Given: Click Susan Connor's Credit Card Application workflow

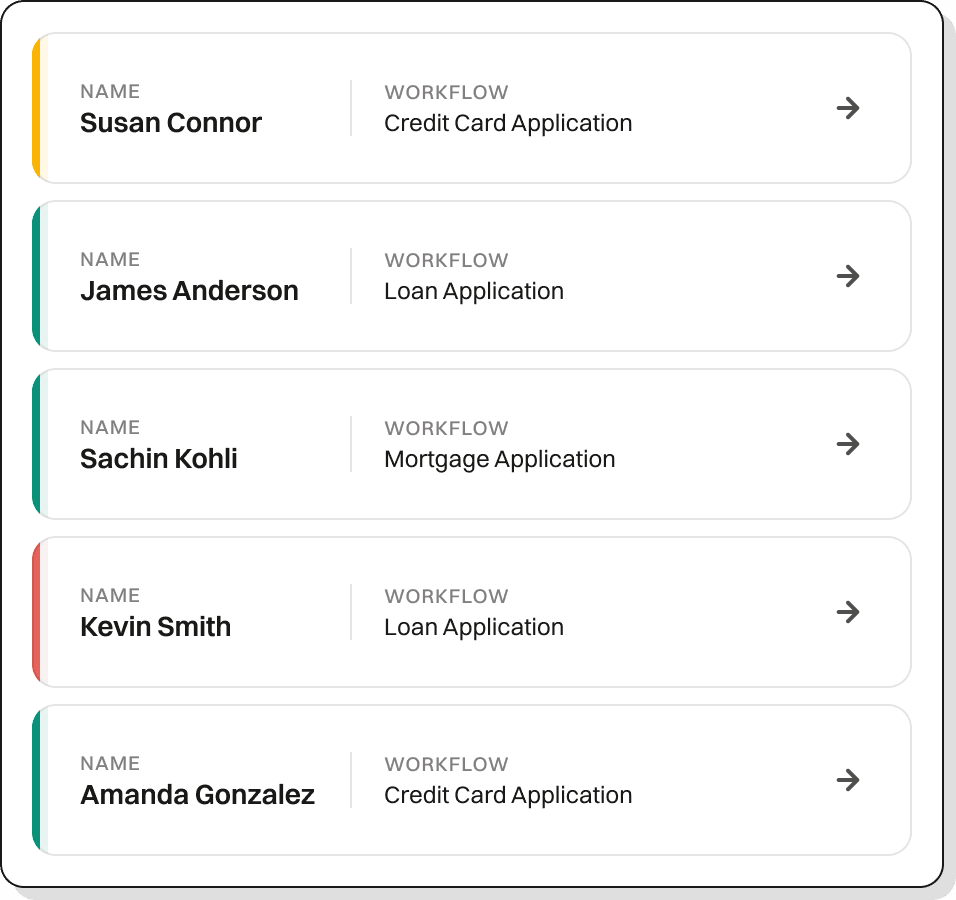Looking at the screenshot, I should [x=508, y=124].
